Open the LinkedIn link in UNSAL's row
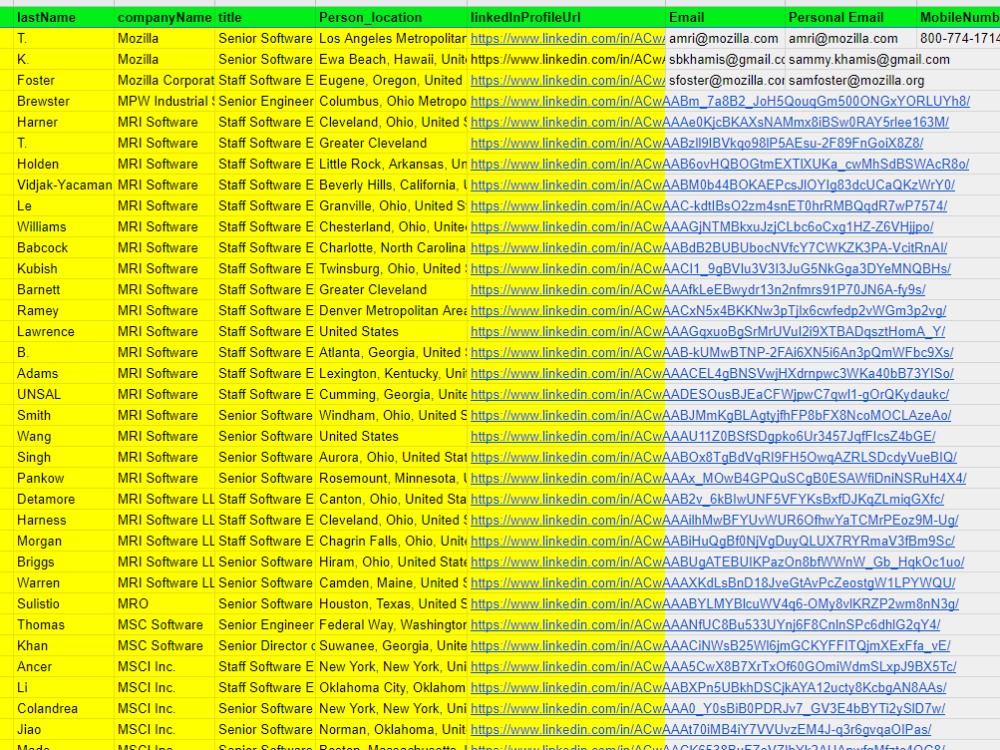 click(710, 395)
